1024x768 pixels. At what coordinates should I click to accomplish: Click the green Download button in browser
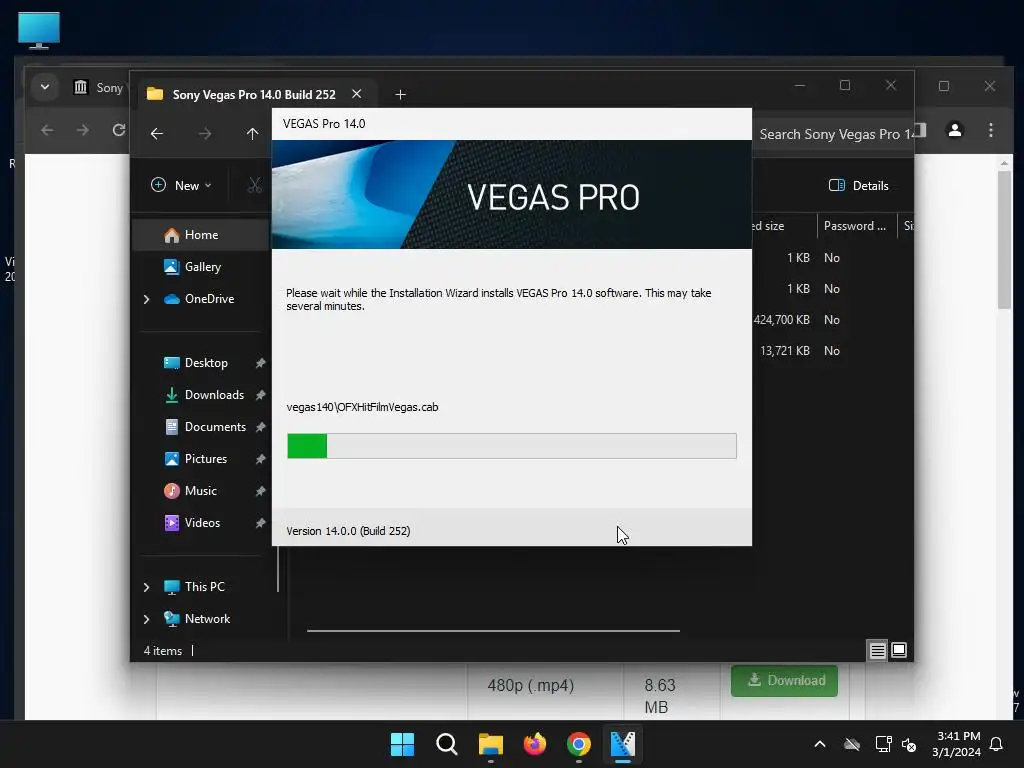(784, 680)
